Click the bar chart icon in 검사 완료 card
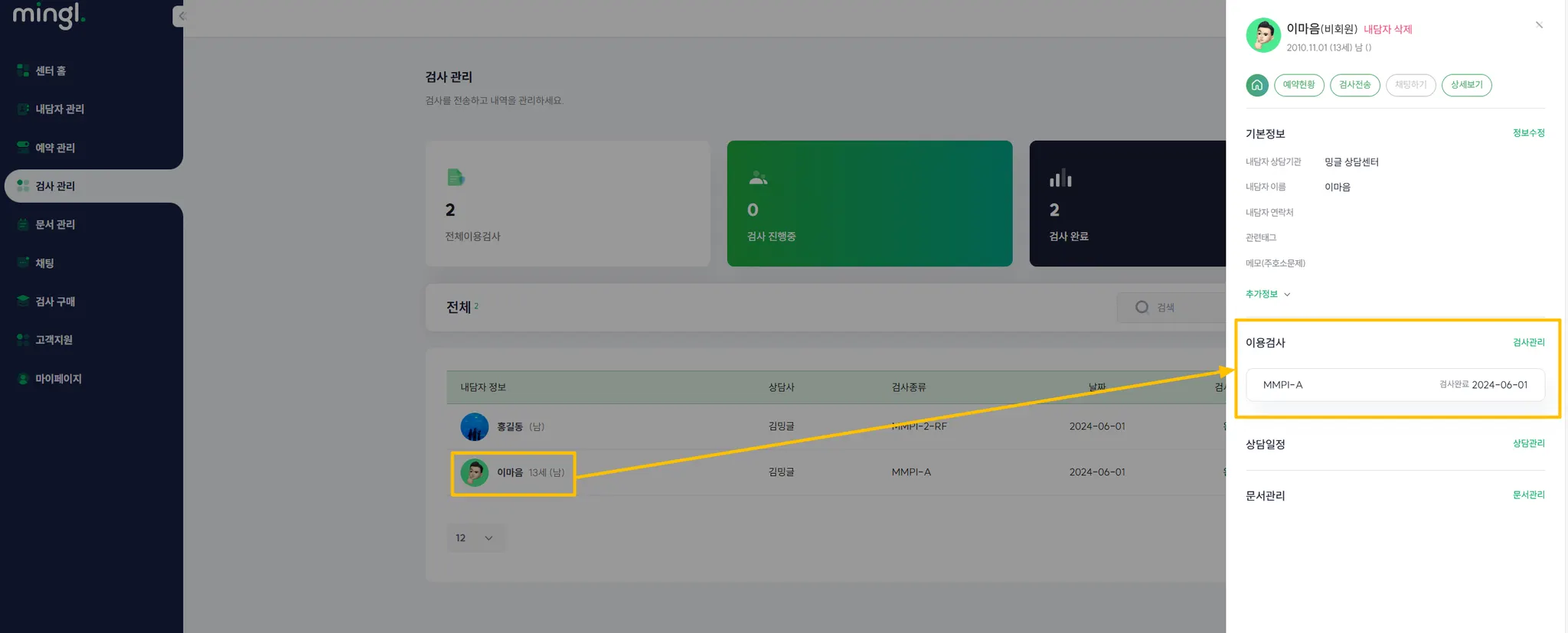Screen dimensions: 1568x633 coord(1060,178)
